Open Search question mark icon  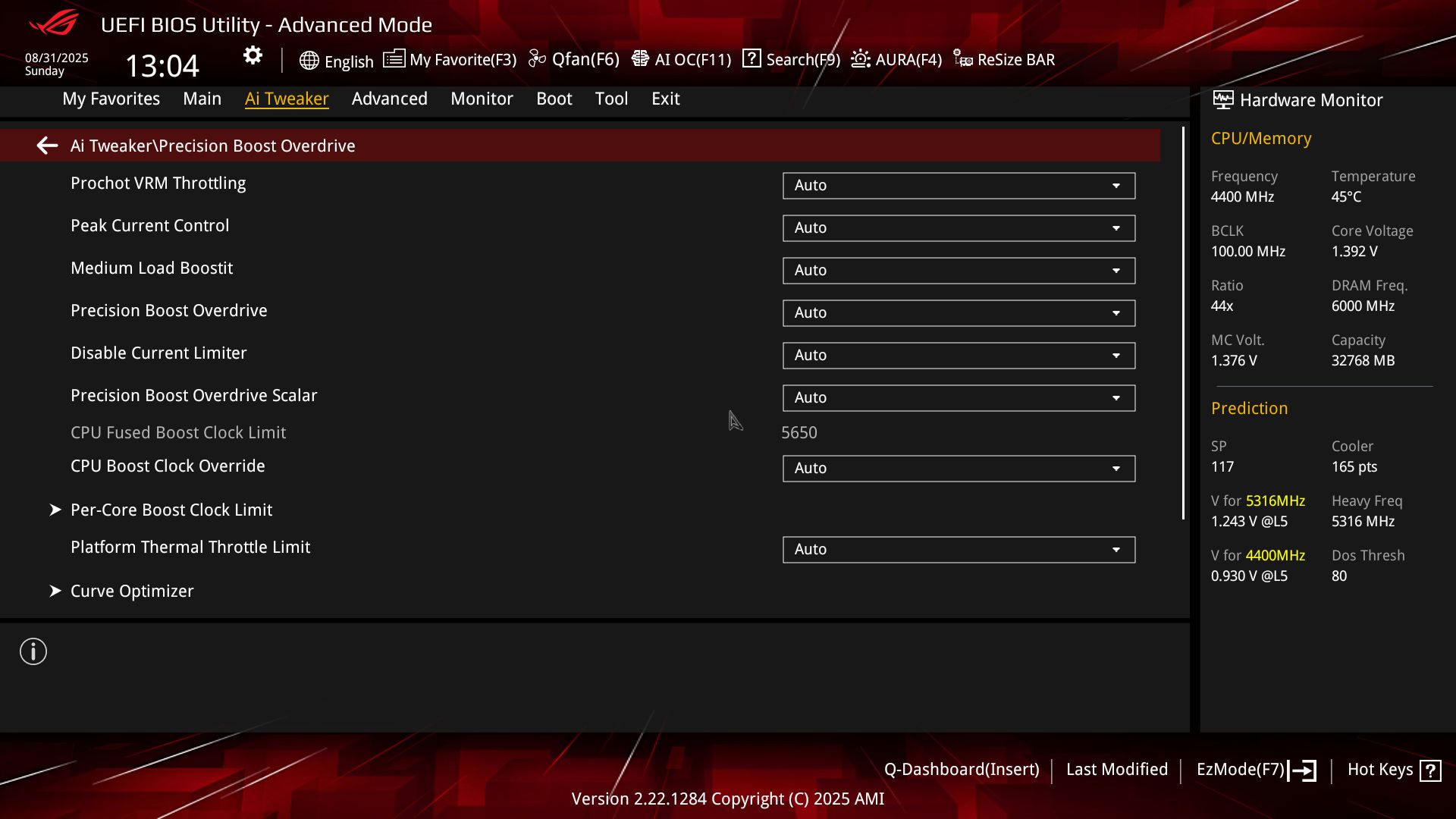tap(752, 58)
